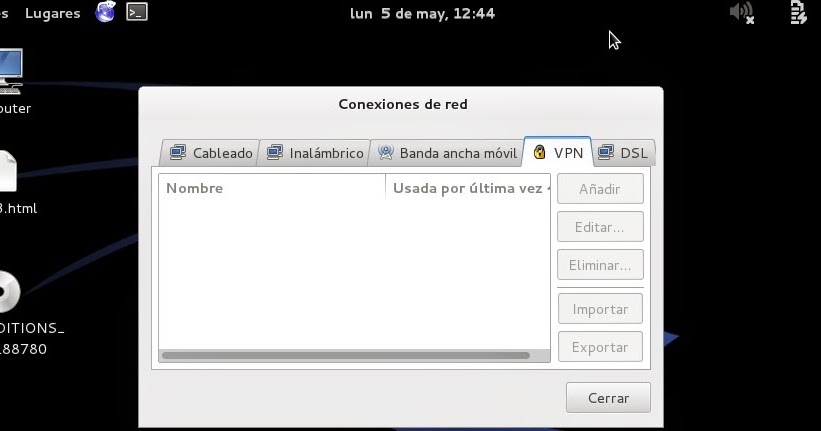Open the battery status icon
821x431 pixels.
tap(798, 13)
